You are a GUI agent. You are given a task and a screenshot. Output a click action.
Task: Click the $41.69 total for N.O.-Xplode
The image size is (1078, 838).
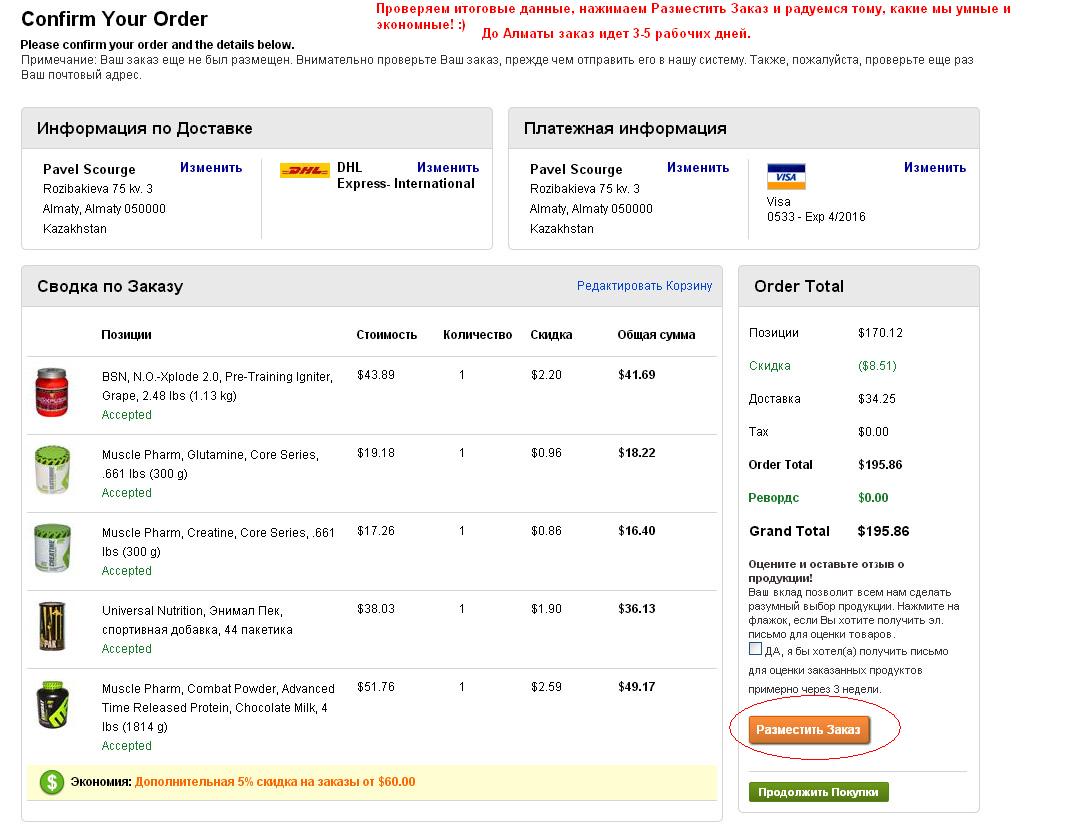tap(637, 375)
